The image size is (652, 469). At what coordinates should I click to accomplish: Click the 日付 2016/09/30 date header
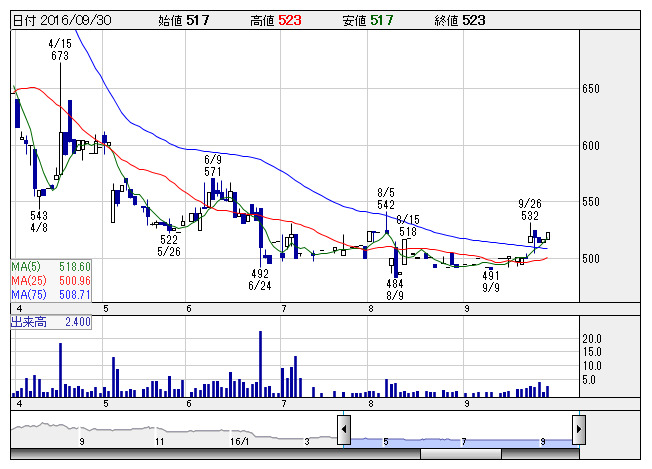[61, 19]
